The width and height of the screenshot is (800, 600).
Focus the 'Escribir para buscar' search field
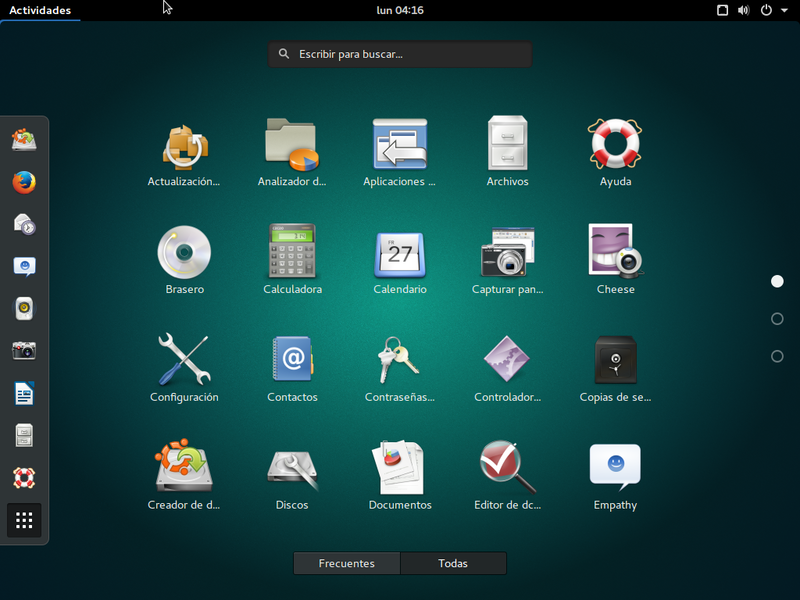coord(400,54)
